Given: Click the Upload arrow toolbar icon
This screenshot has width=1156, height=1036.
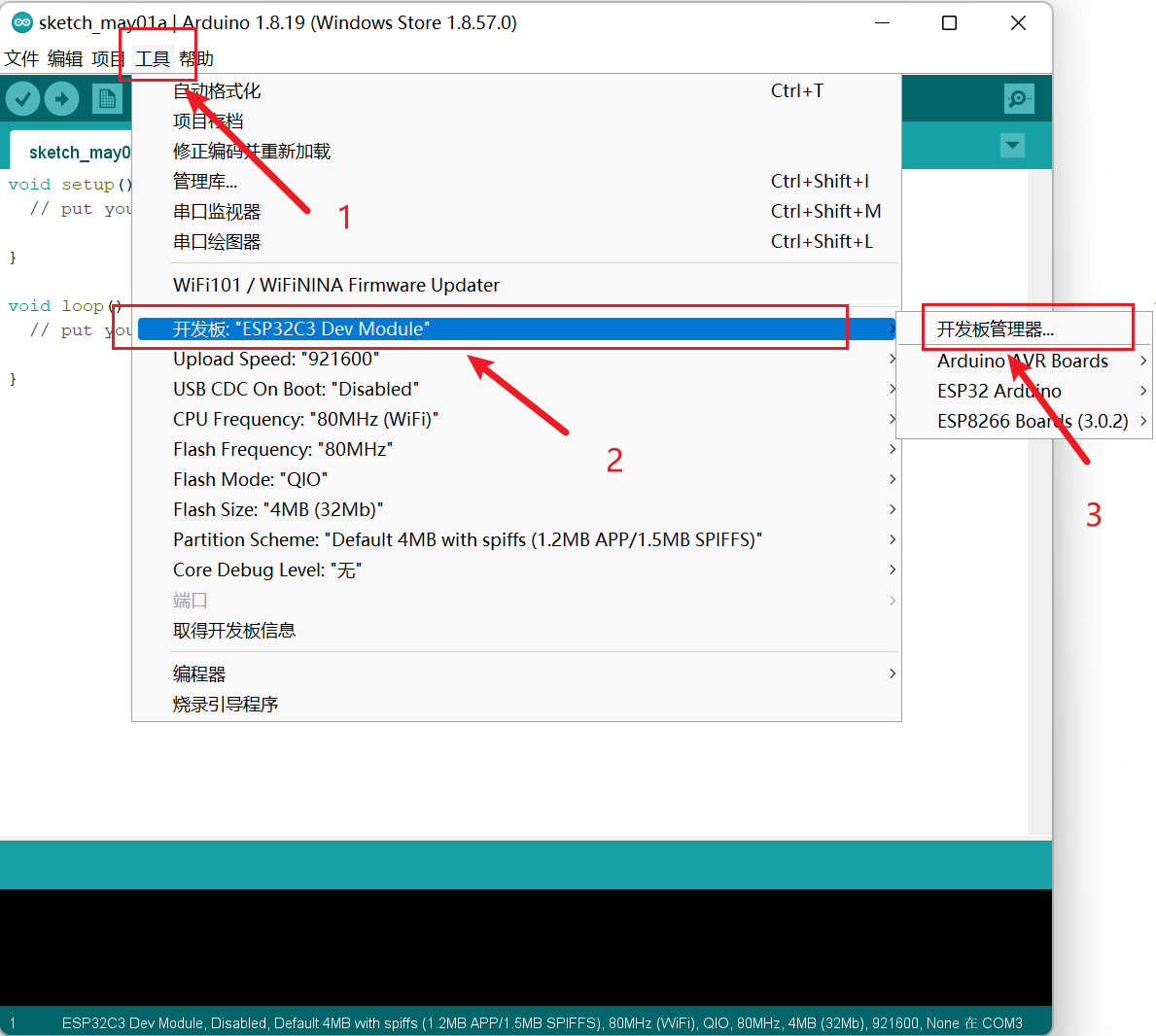Looking at the screenshot, I should pos(62,98).
